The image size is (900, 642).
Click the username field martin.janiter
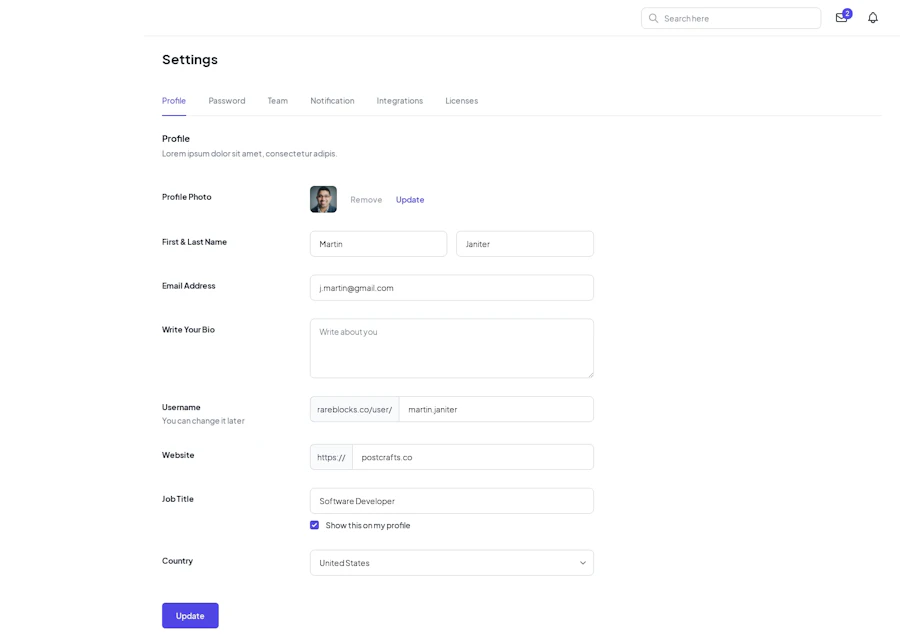496,410
